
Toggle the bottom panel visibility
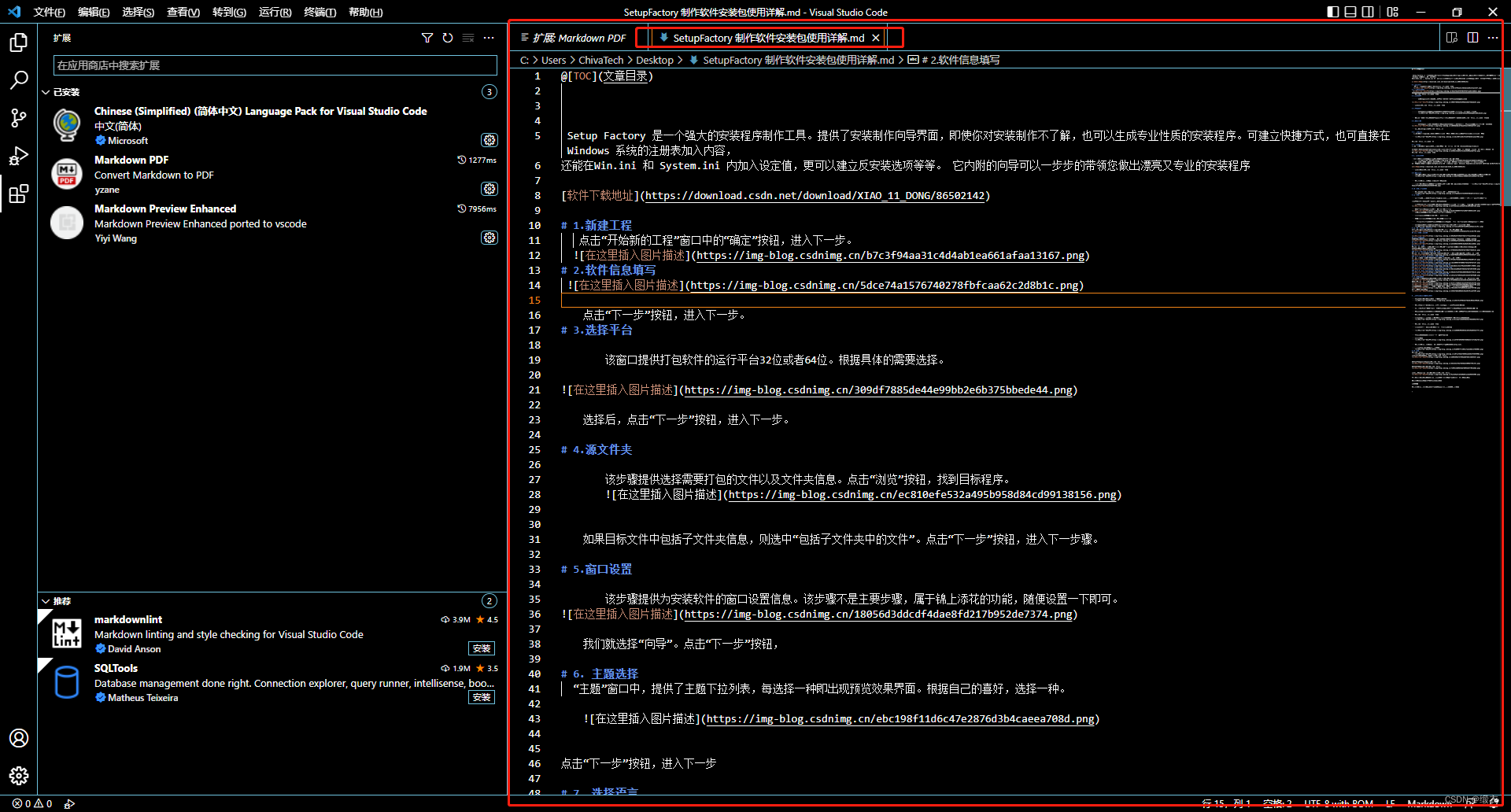[x=1350, y=12]
